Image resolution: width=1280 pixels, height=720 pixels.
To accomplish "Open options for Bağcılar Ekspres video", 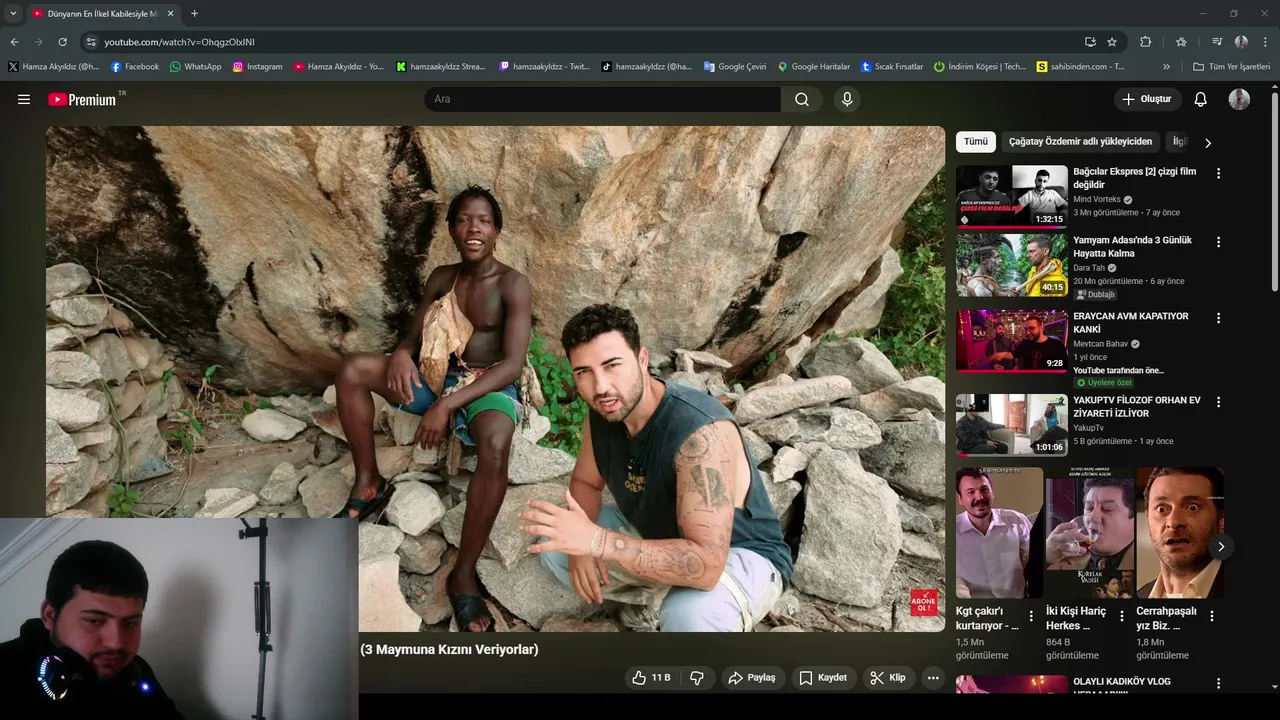I will (1218, 173).
